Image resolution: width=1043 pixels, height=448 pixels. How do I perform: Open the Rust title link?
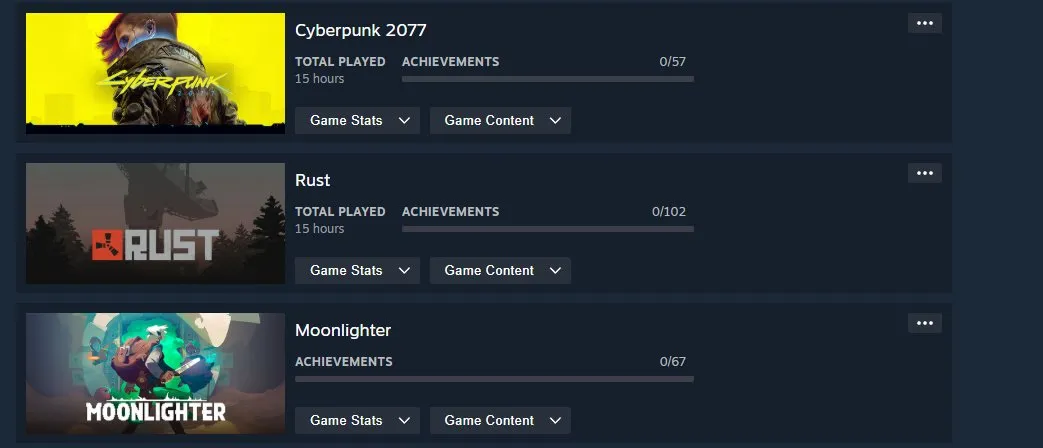pos(313,180)
